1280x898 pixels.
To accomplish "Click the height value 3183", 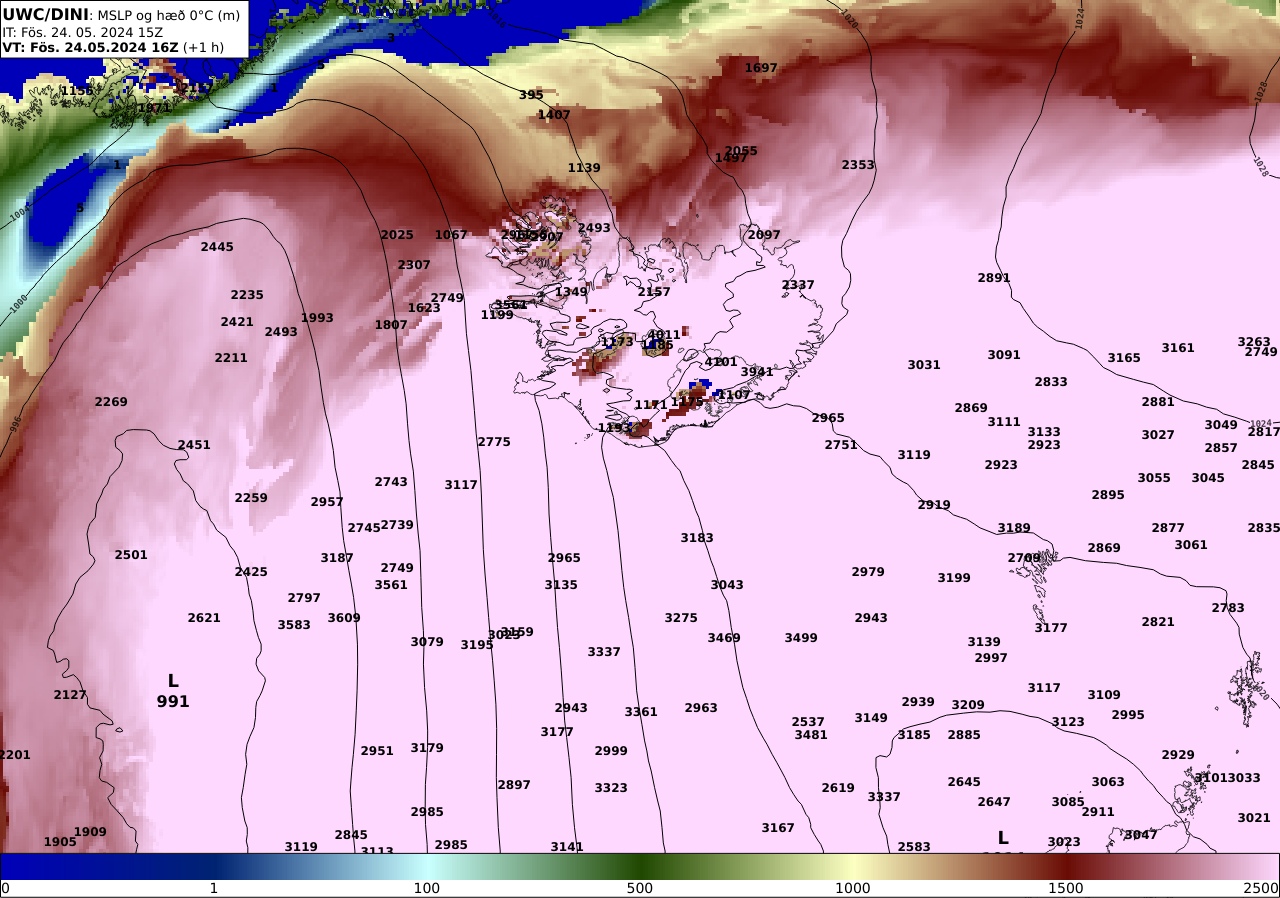I will [697, 538].
